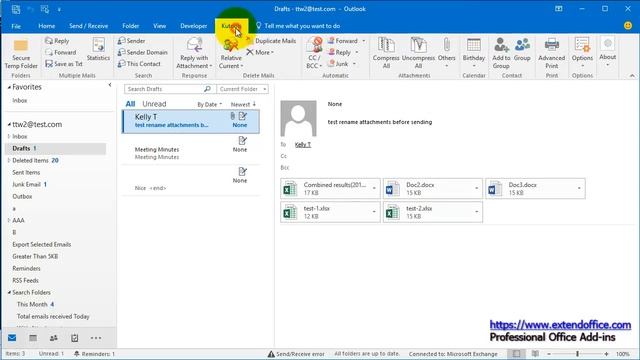
Task: Open the Send / Receive tab
Action: tap(89, 26)
